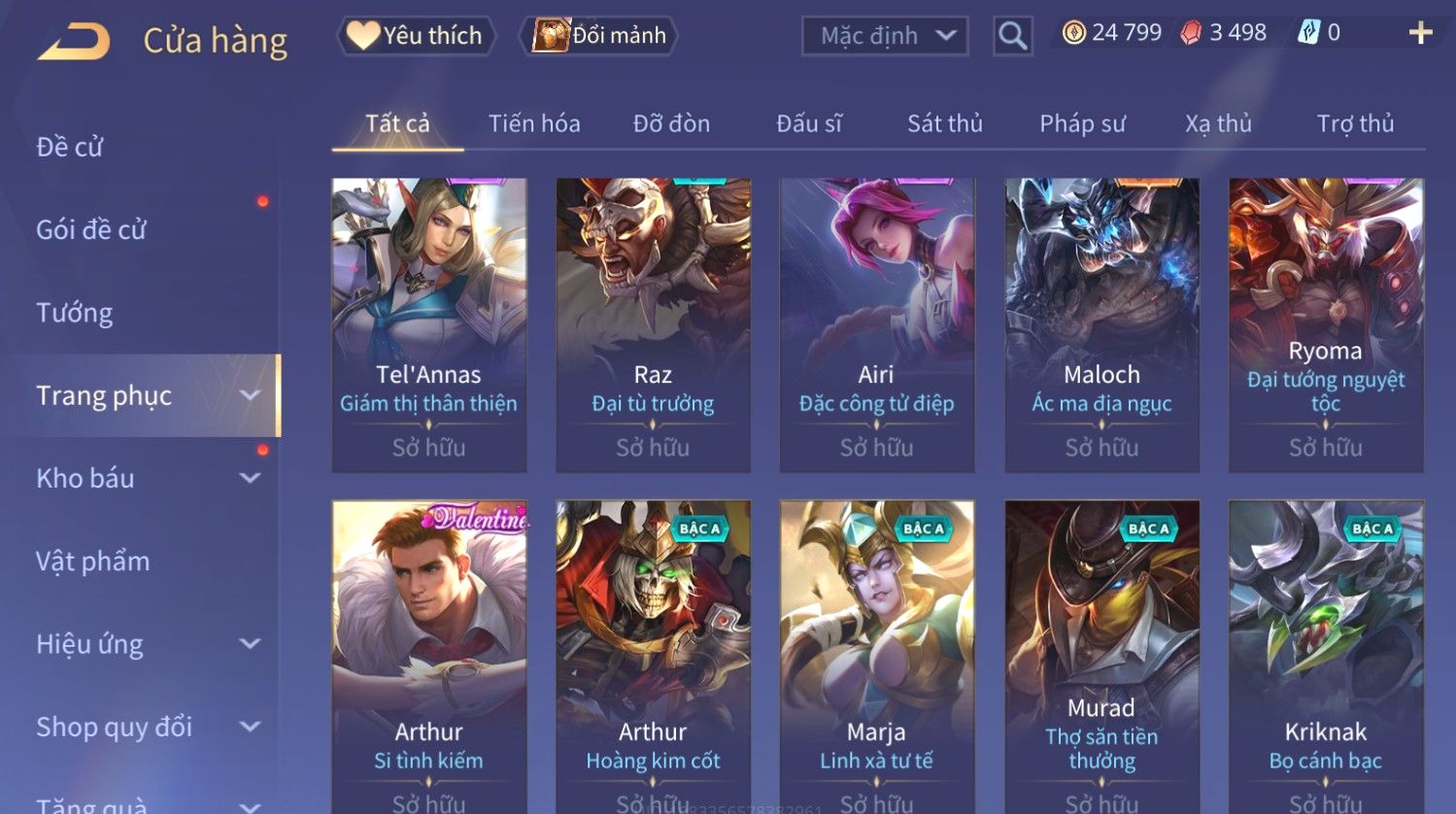Tap the golden back arrow icon

pos(74,42)
